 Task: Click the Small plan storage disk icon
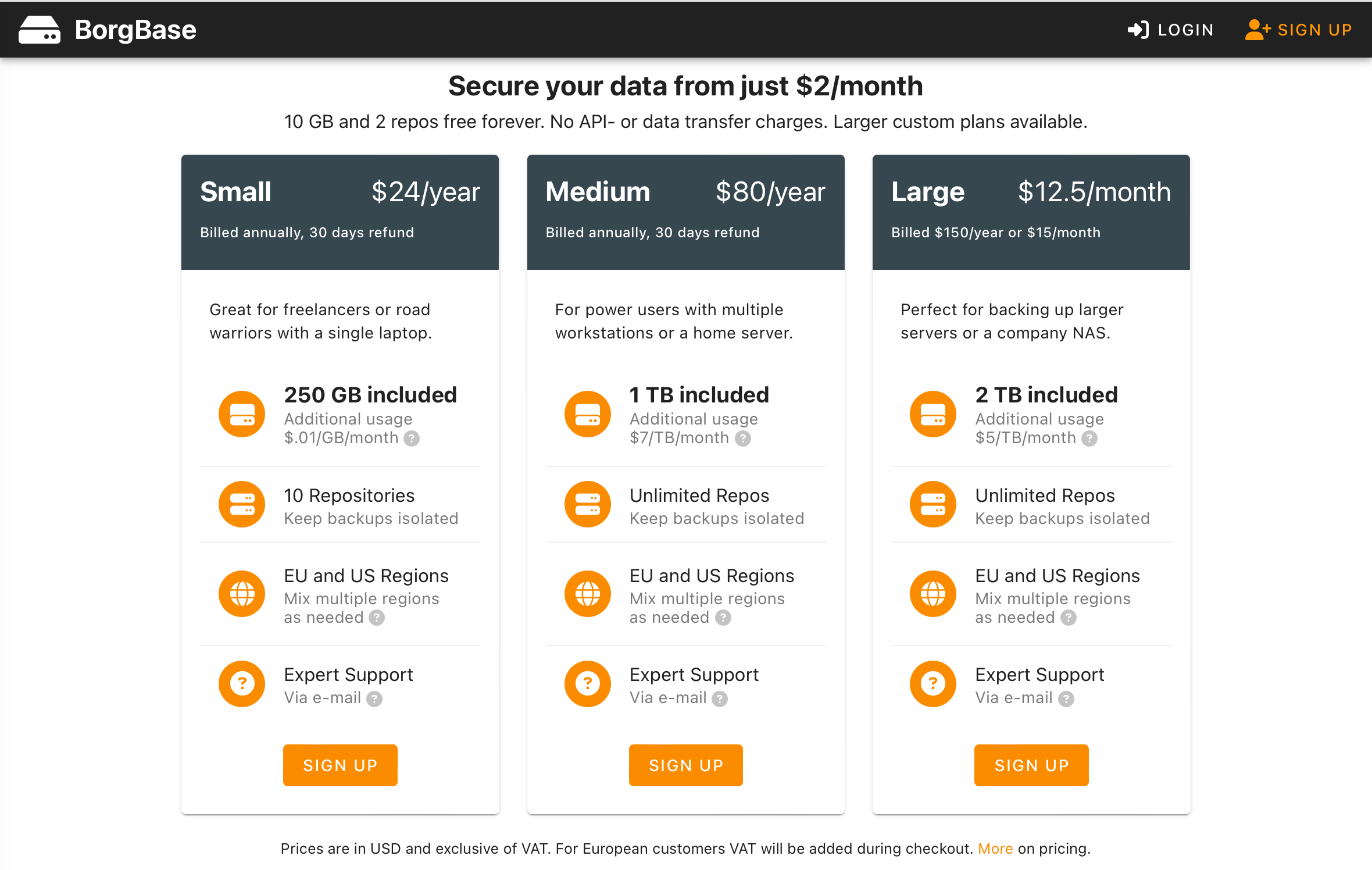point(242,414)
